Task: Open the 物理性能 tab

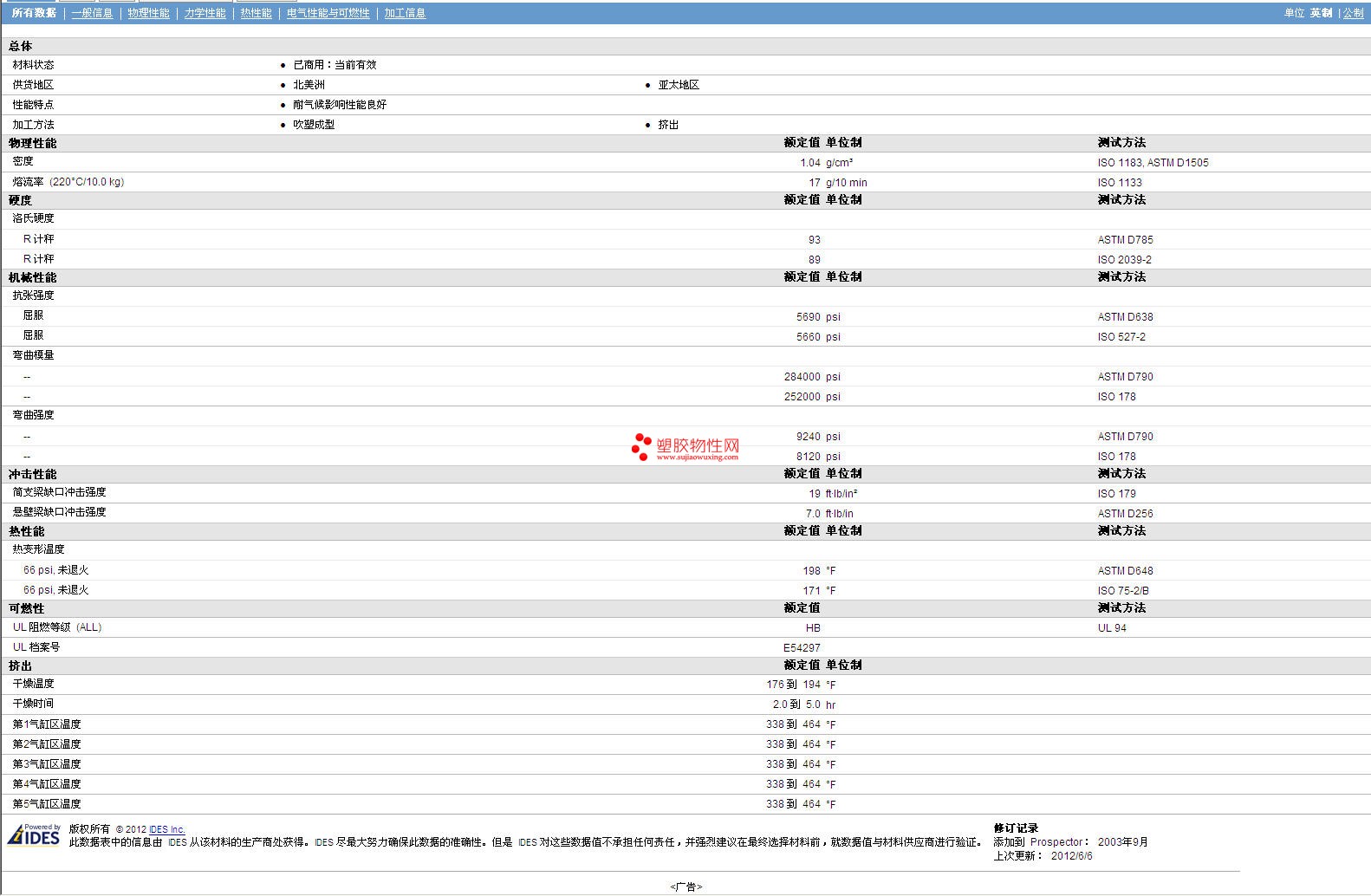Action: [148, 13]
